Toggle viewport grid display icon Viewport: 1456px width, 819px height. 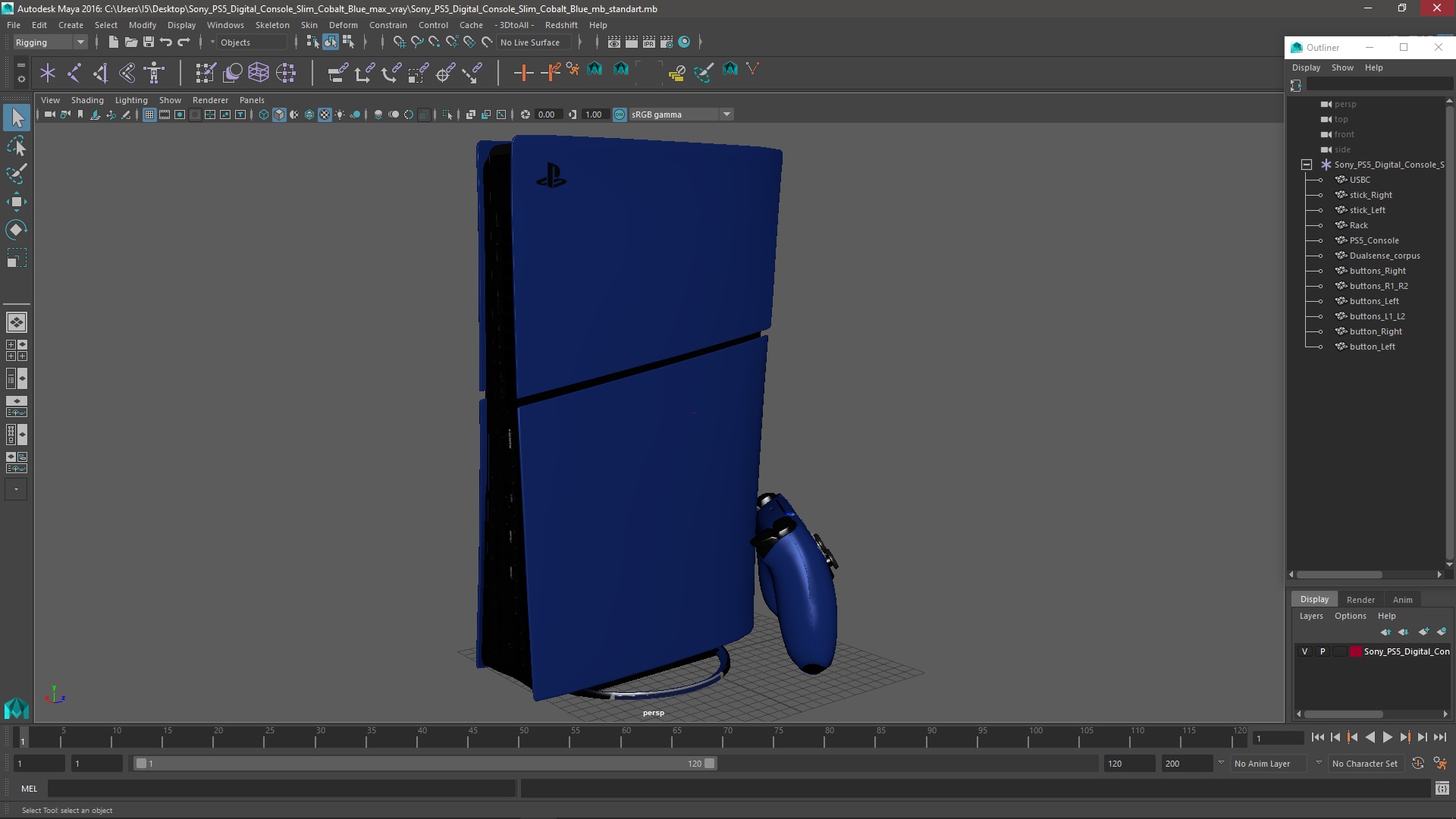tap(149, 115)
